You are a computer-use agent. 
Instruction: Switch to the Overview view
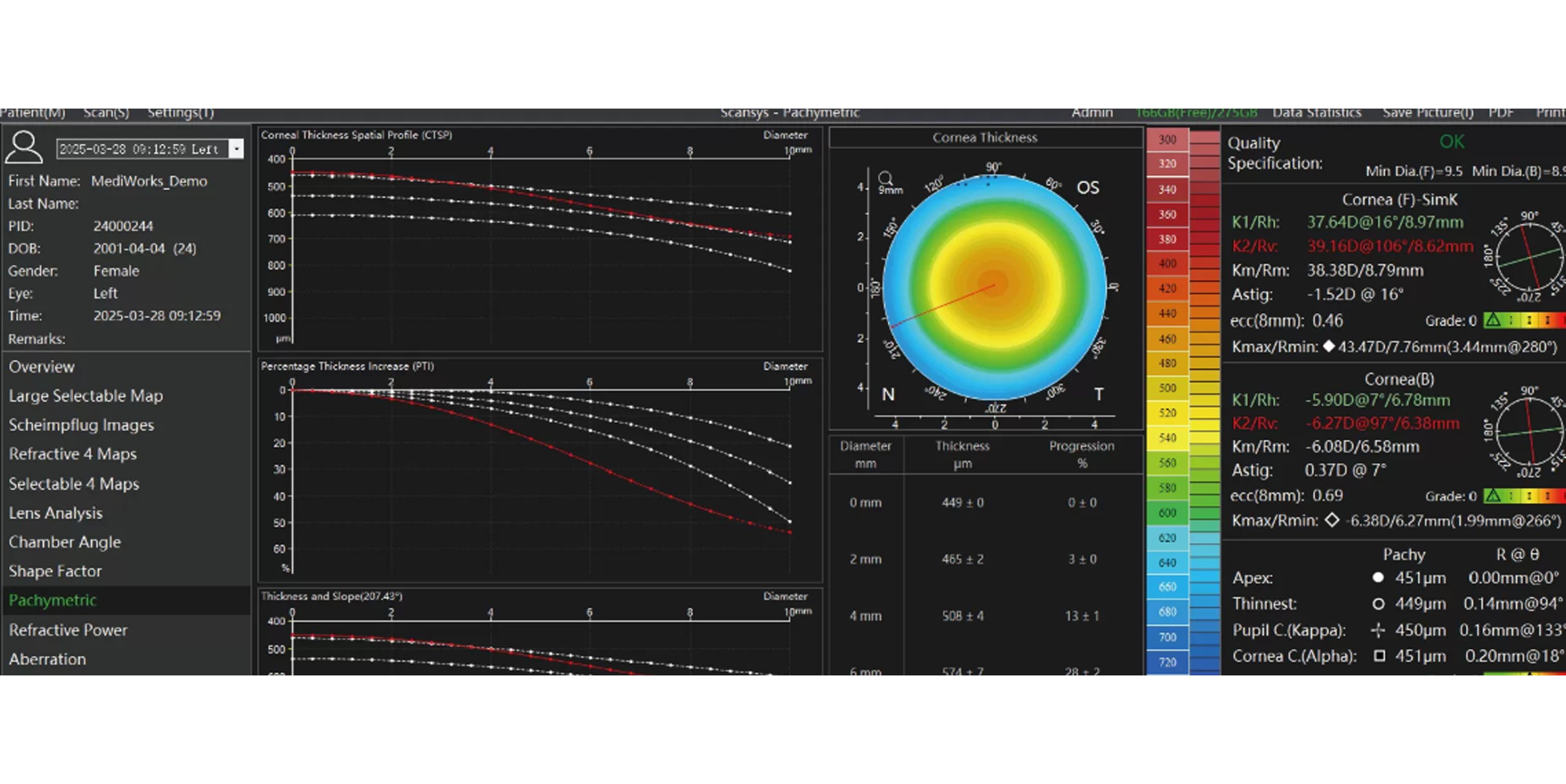41,367
